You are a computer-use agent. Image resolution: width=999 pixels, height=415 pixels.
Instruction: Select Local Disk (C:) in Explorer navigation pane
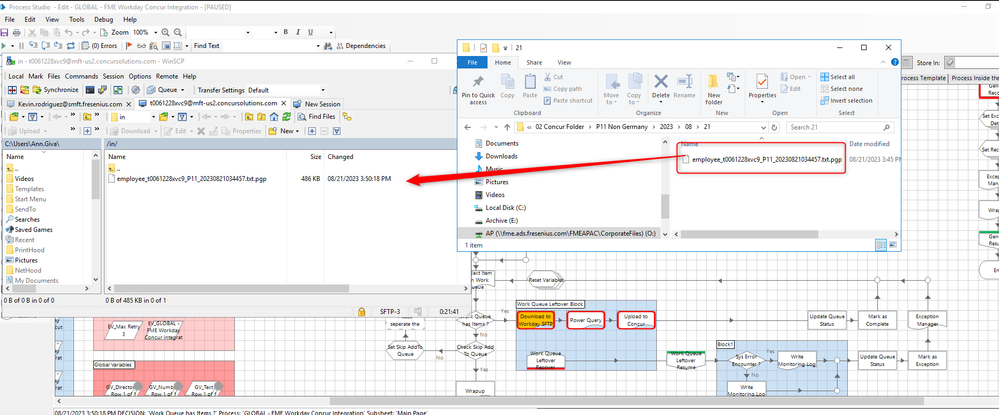pyautogui.click(x=501, y=208)
